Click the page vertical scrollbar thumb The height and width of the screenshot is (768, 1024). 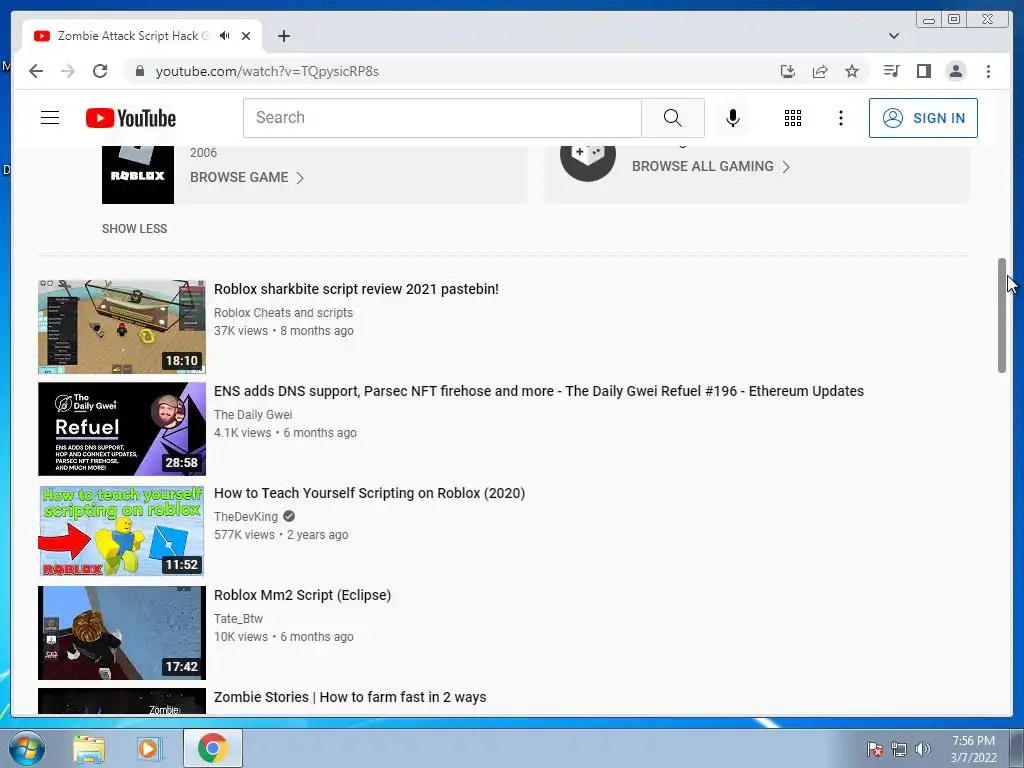1002,315
